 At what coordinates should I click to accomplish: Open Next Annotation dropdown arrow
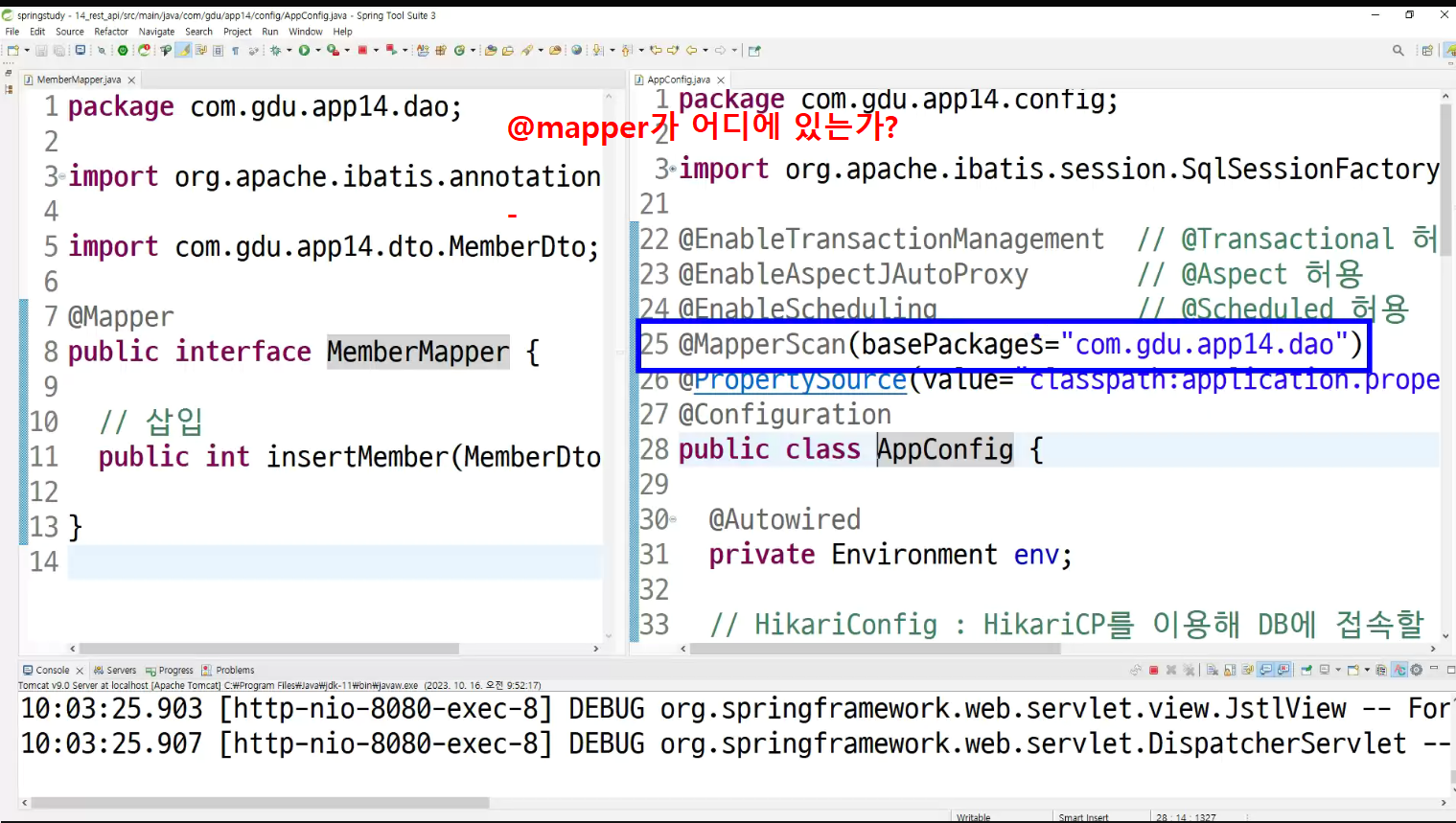612,50
